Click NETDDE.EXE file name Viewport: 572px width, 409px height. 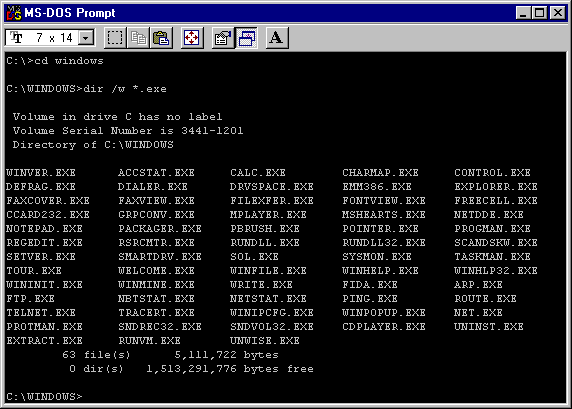489,215
